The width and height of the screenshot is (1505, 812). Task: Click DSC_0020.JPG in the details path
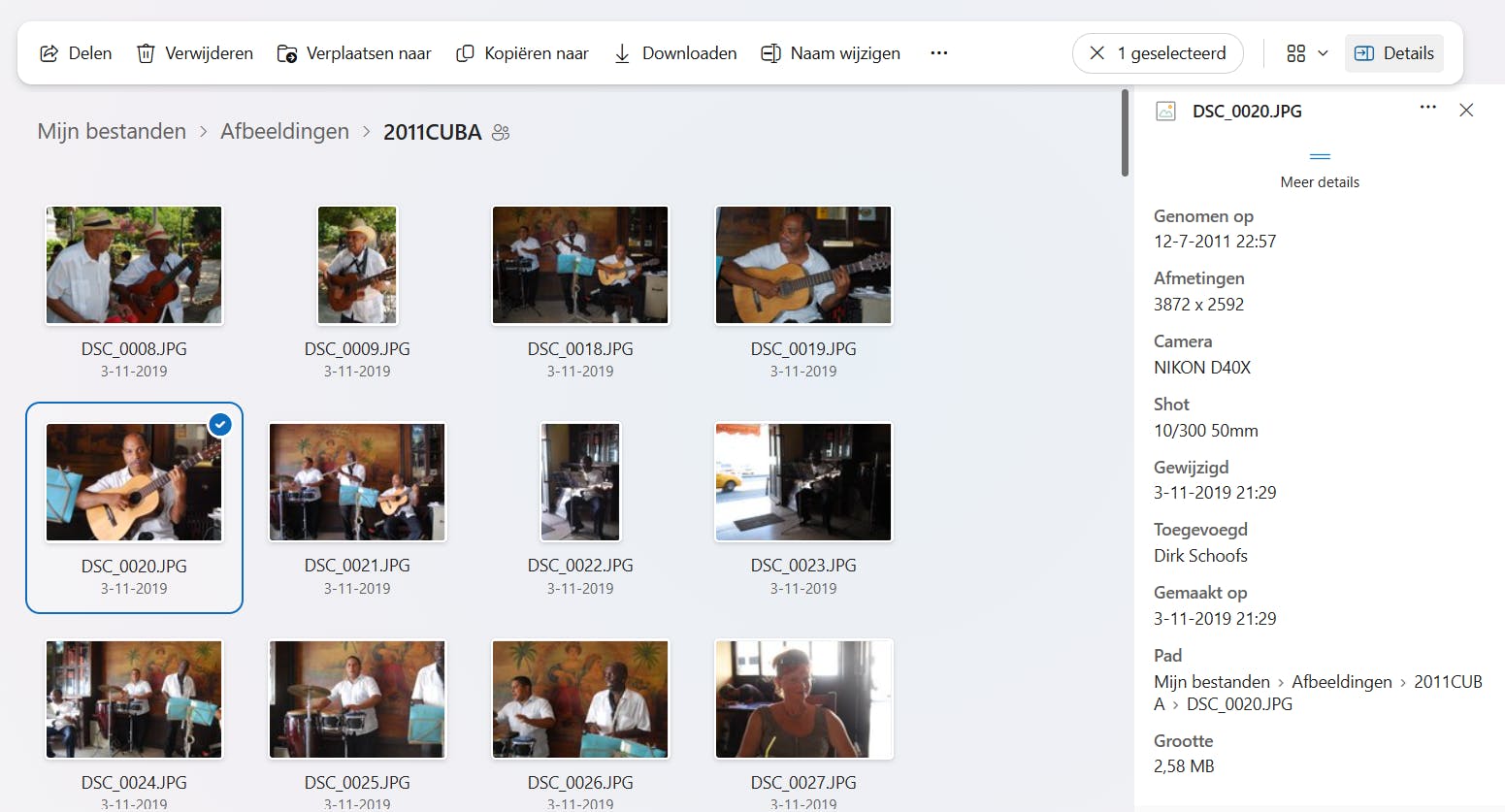tap(1239, 704)
